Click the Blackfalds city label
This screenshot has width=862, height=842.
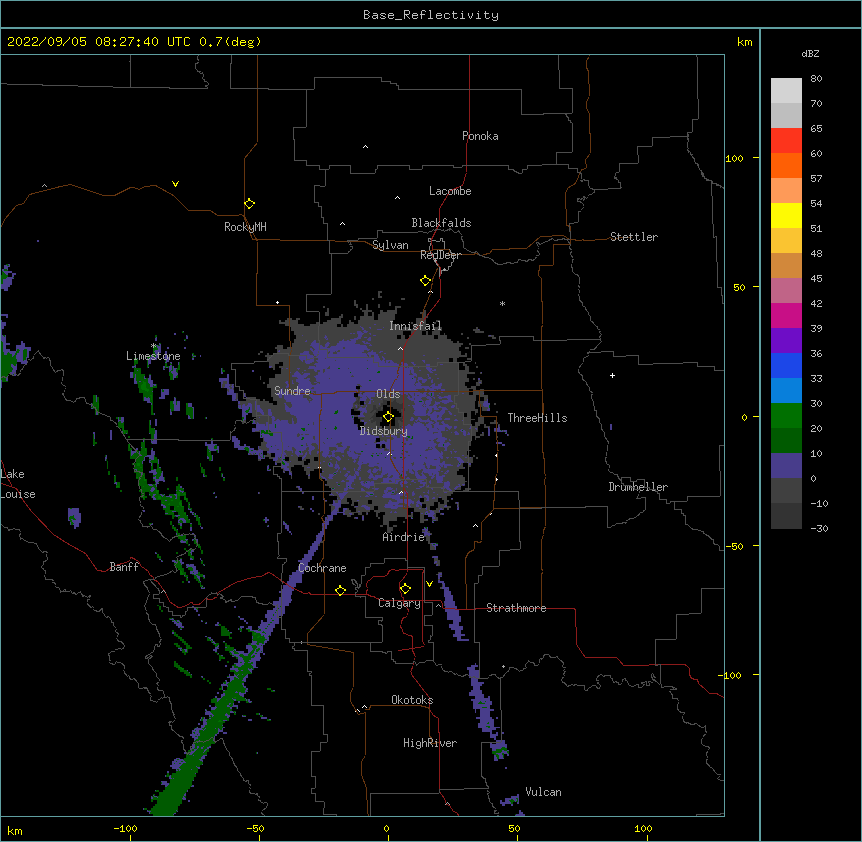point(441,223)
